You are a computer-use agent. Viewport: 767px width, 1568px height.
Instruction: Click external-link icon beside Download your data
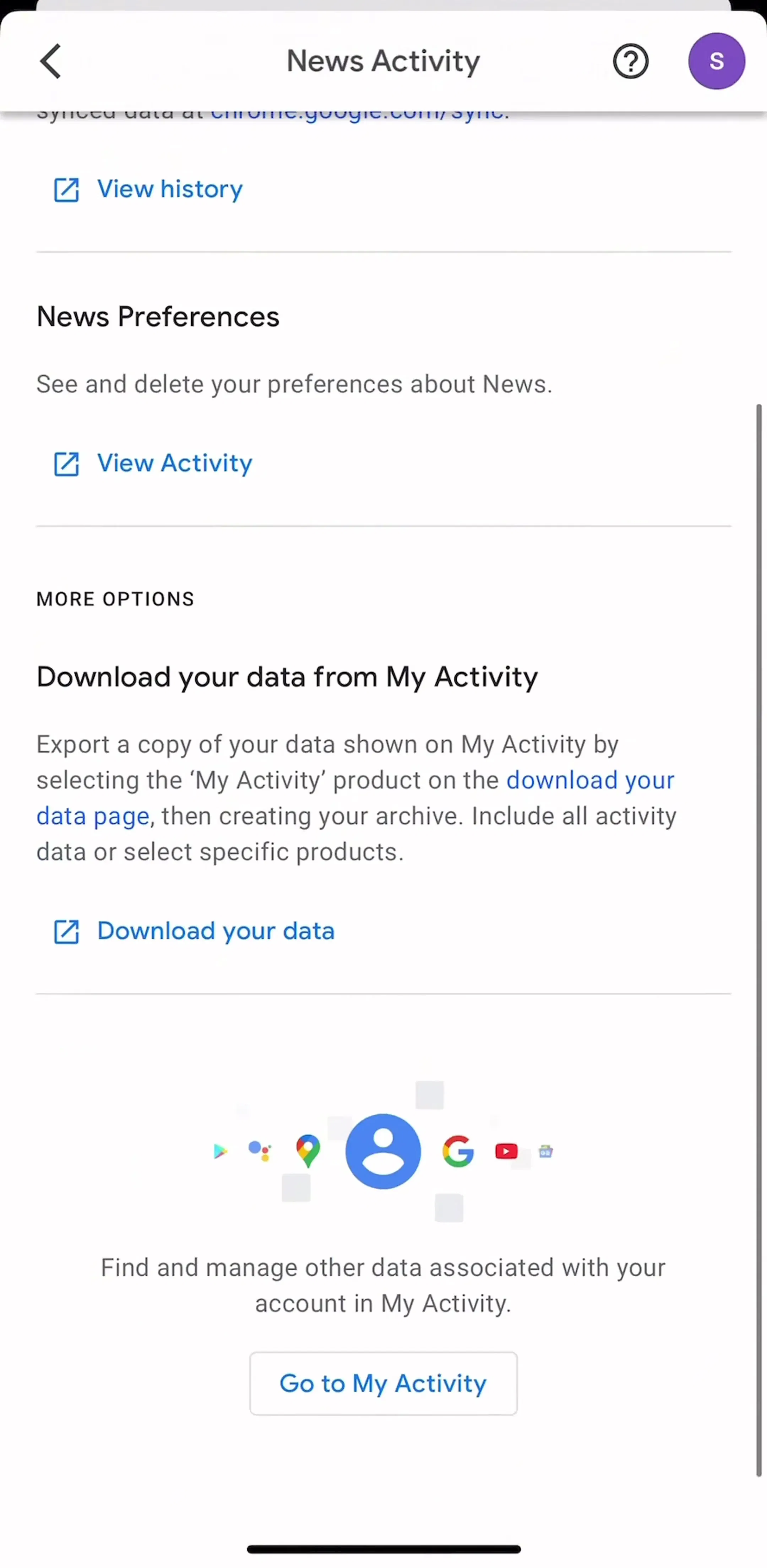(x=66, y=932)
